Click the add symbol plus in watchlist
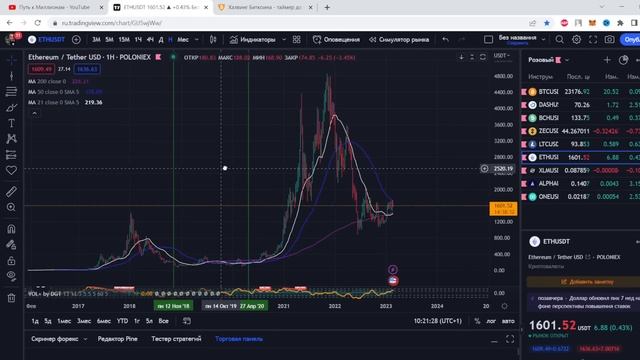640x360 pixels. tap(607, 60)
